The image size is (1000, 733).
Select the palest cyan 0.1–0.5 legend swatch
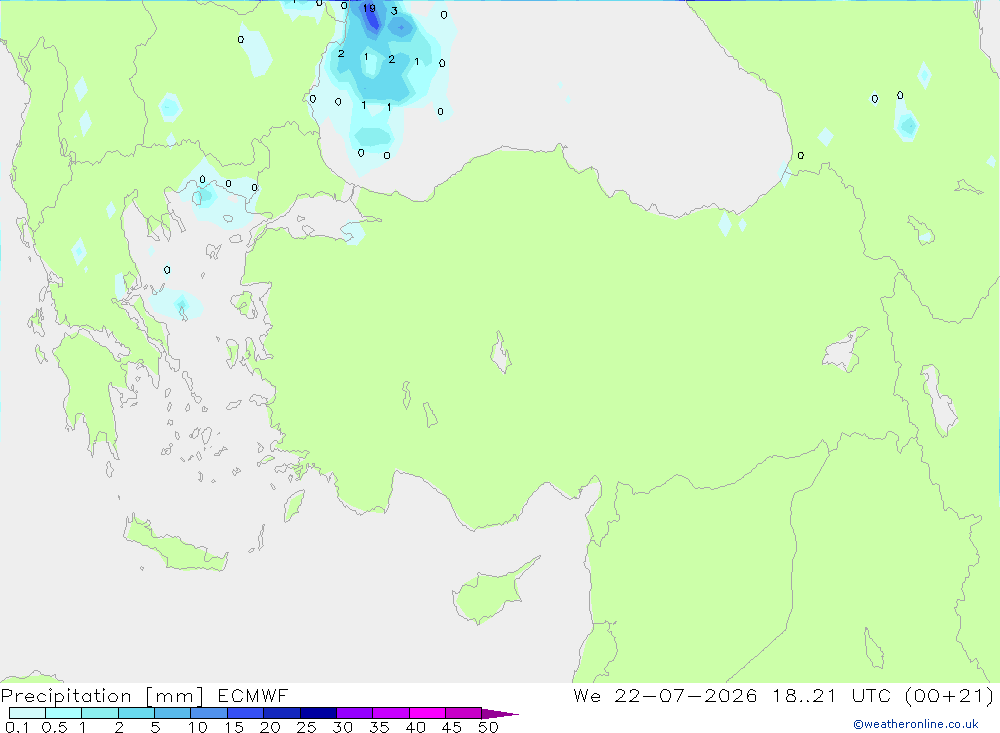point(27,713)
